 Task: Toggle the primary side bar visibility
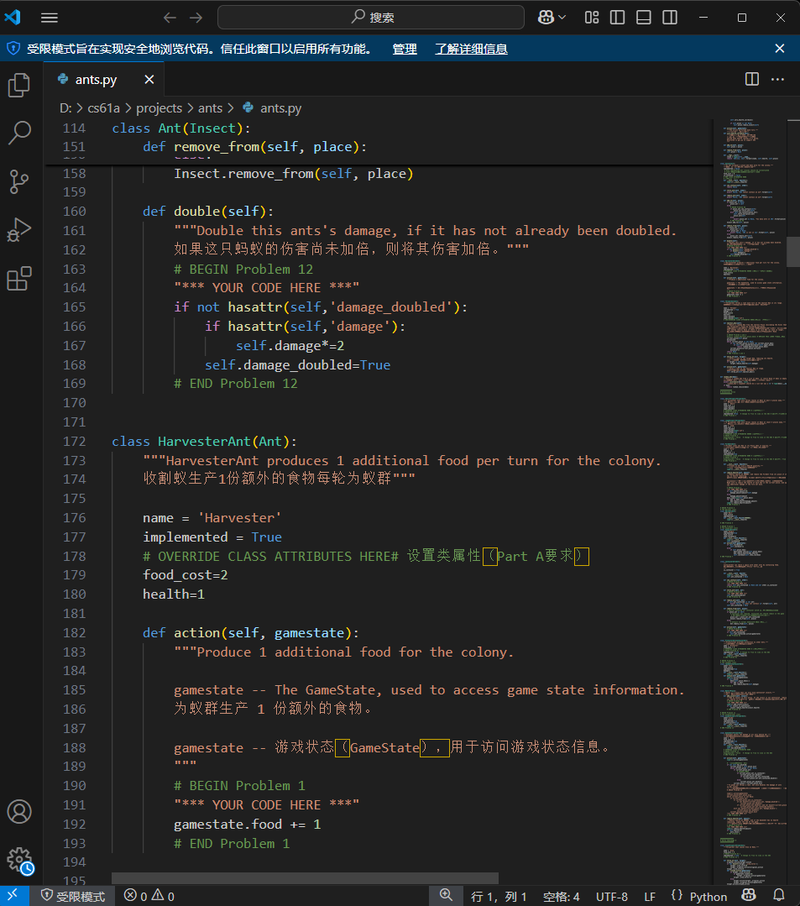[617, 17]
